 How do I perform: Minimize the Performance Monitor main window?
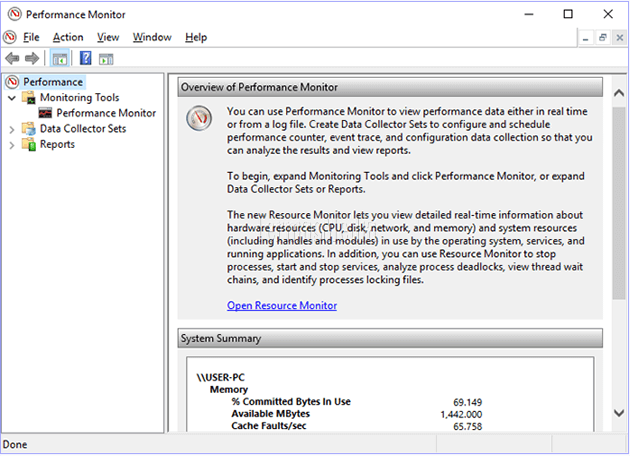pos(529,14)
